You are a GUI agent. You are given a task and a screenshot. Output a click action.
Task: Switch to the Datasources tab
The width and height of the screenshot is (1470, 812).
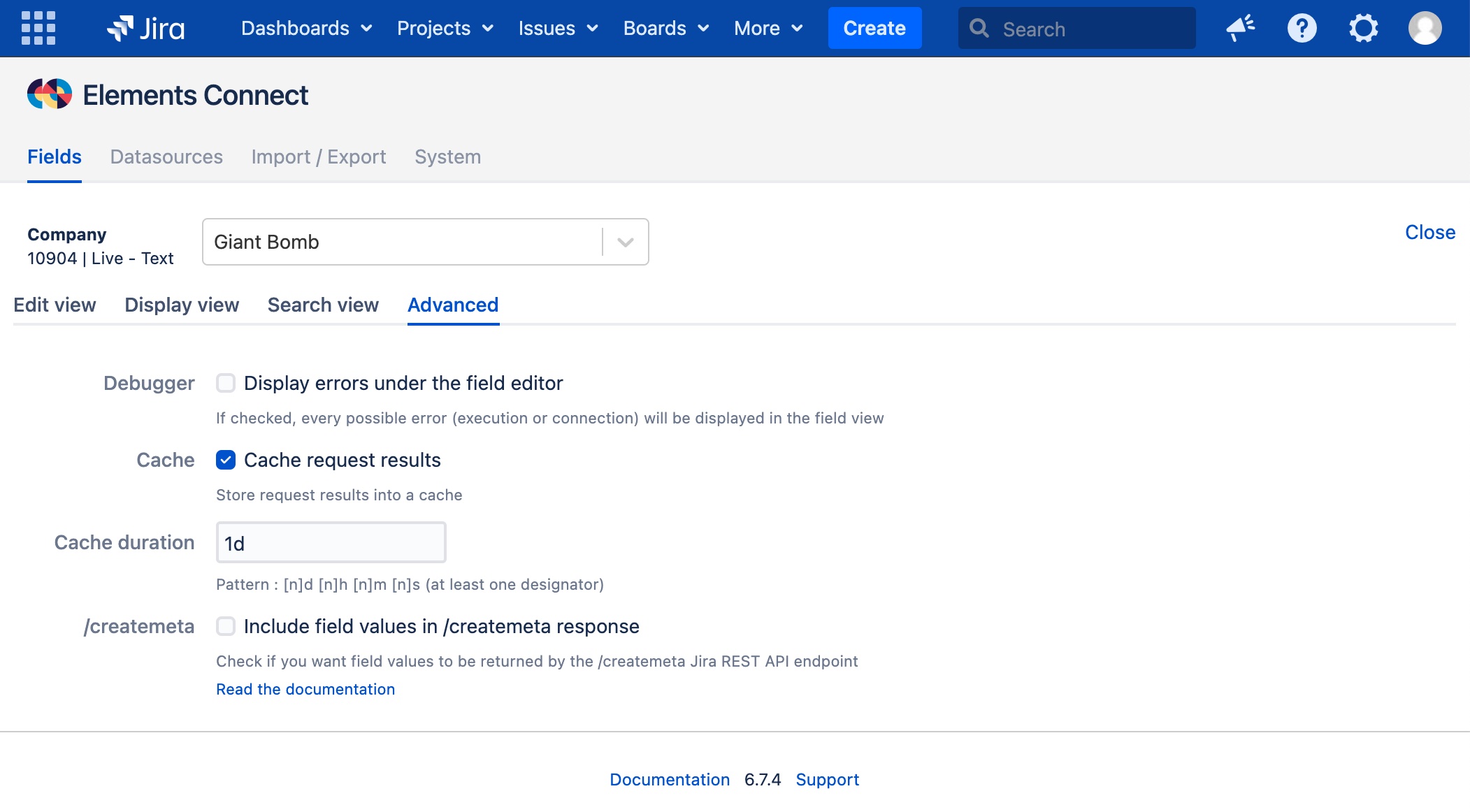click(166, 157)
